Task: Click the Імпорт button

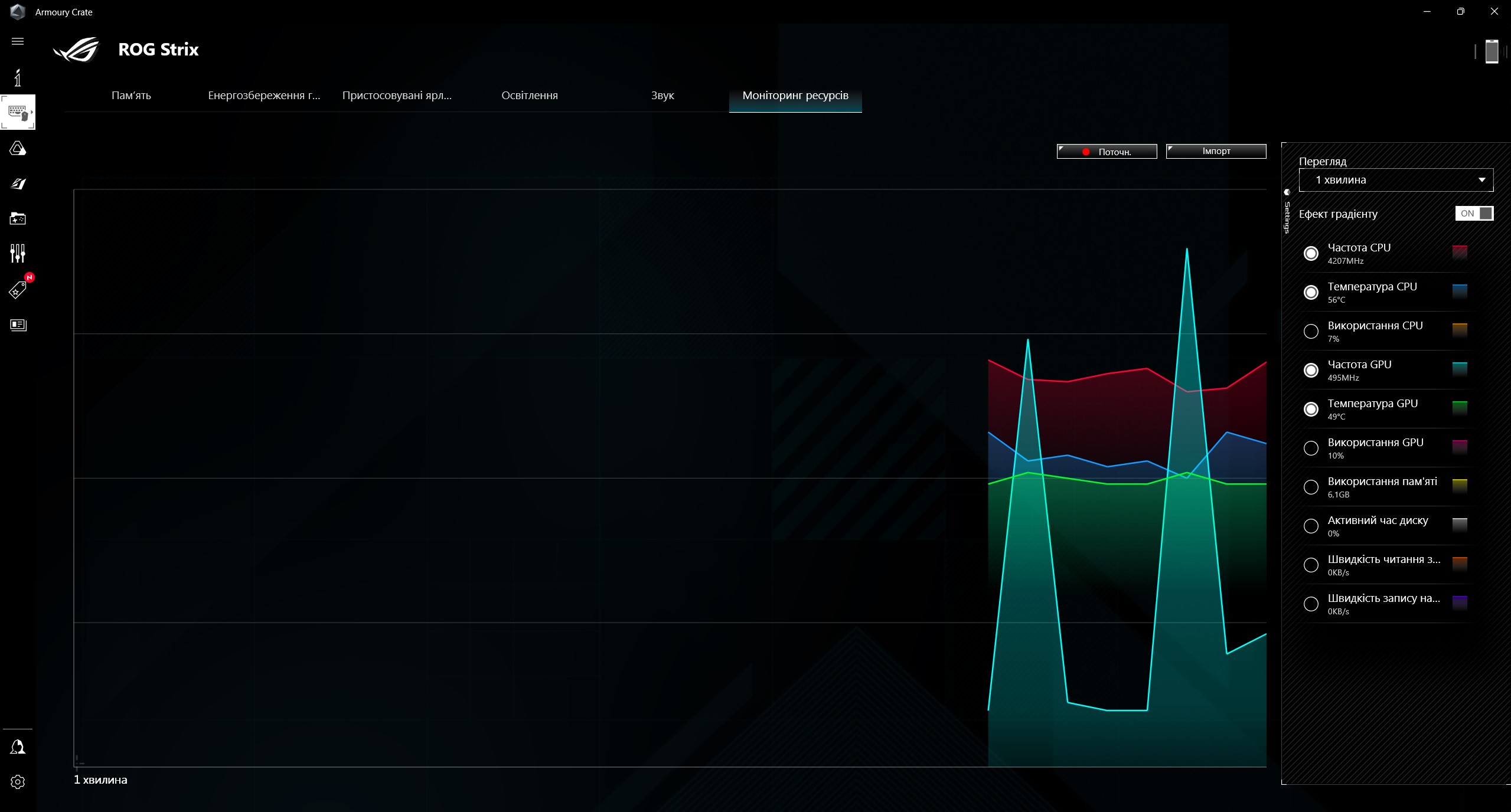Action: pos(1216,152)
